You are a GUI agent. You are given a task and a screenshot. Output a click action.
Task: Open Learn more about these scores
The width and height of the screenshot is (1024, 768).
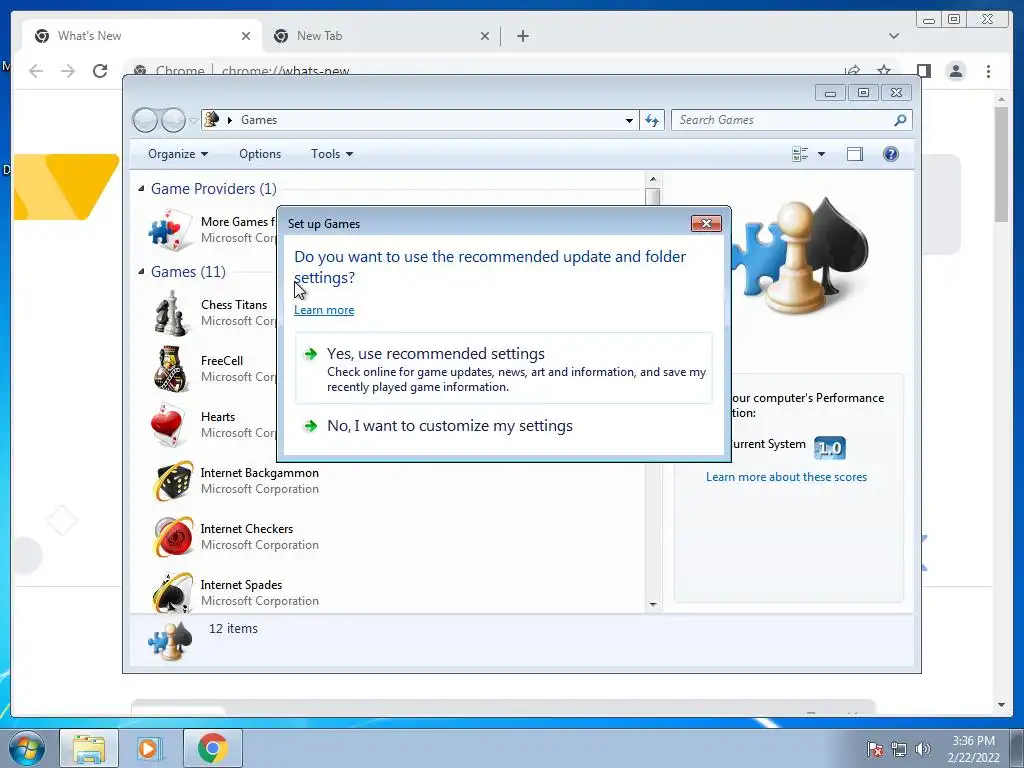(x=786, y=477)
